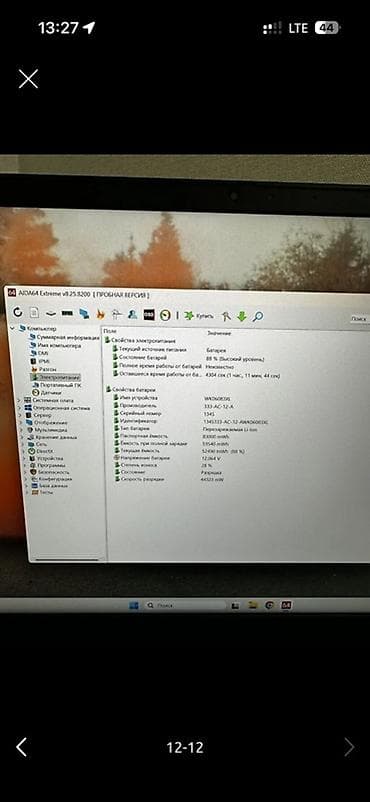Select Суммарная информация in the tree

click(x=64, y=338)
